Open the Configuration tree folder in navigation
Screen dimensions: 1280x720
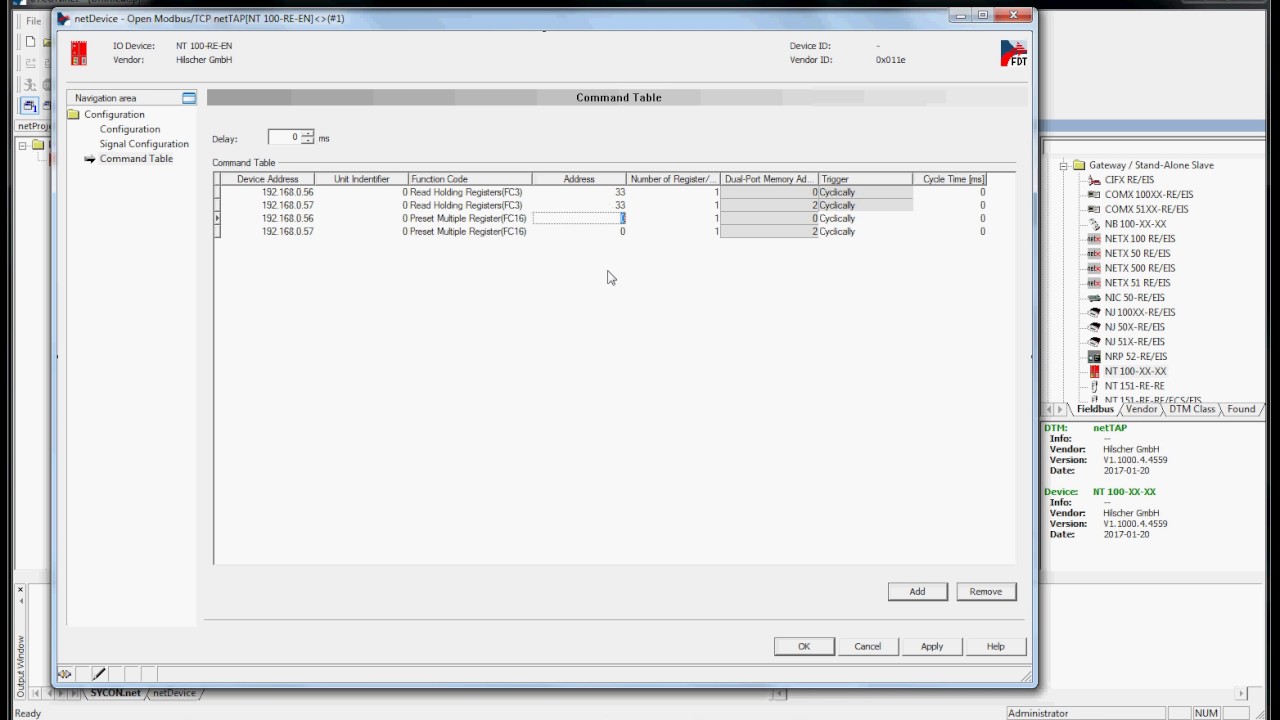pyautogui.click(x=114, y=114)
